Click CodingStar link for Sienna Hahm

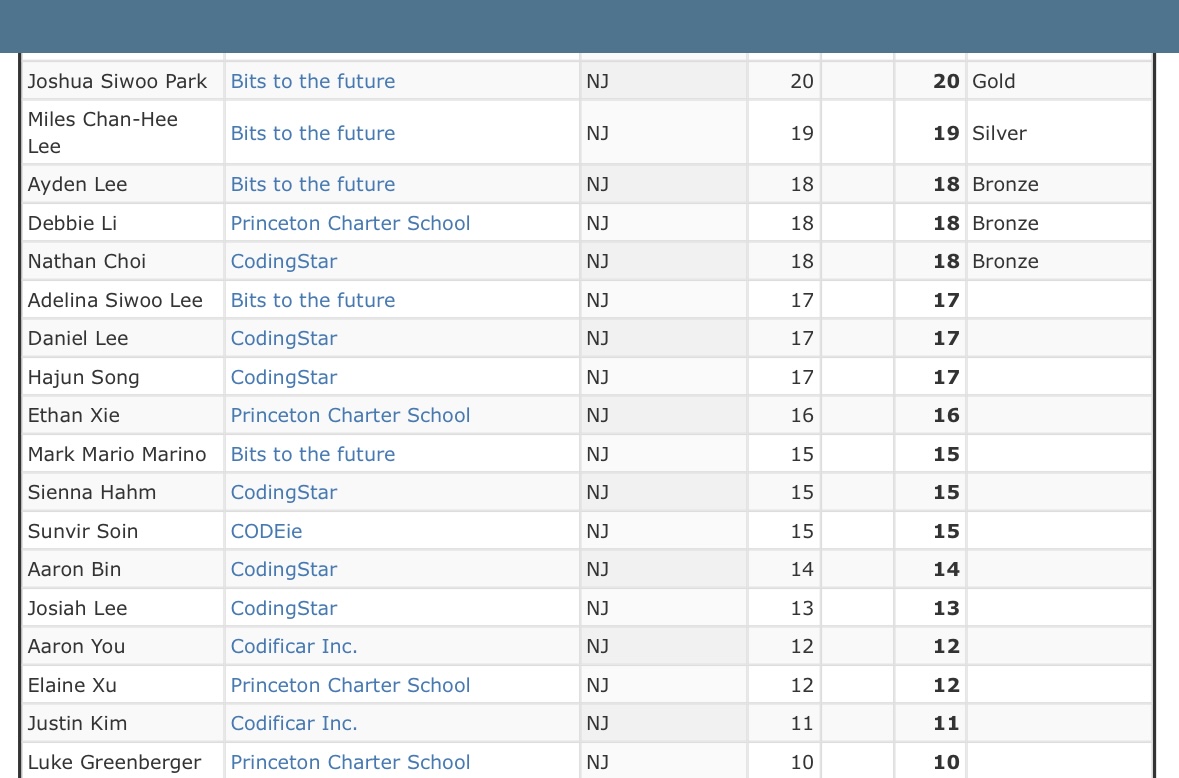284,492
